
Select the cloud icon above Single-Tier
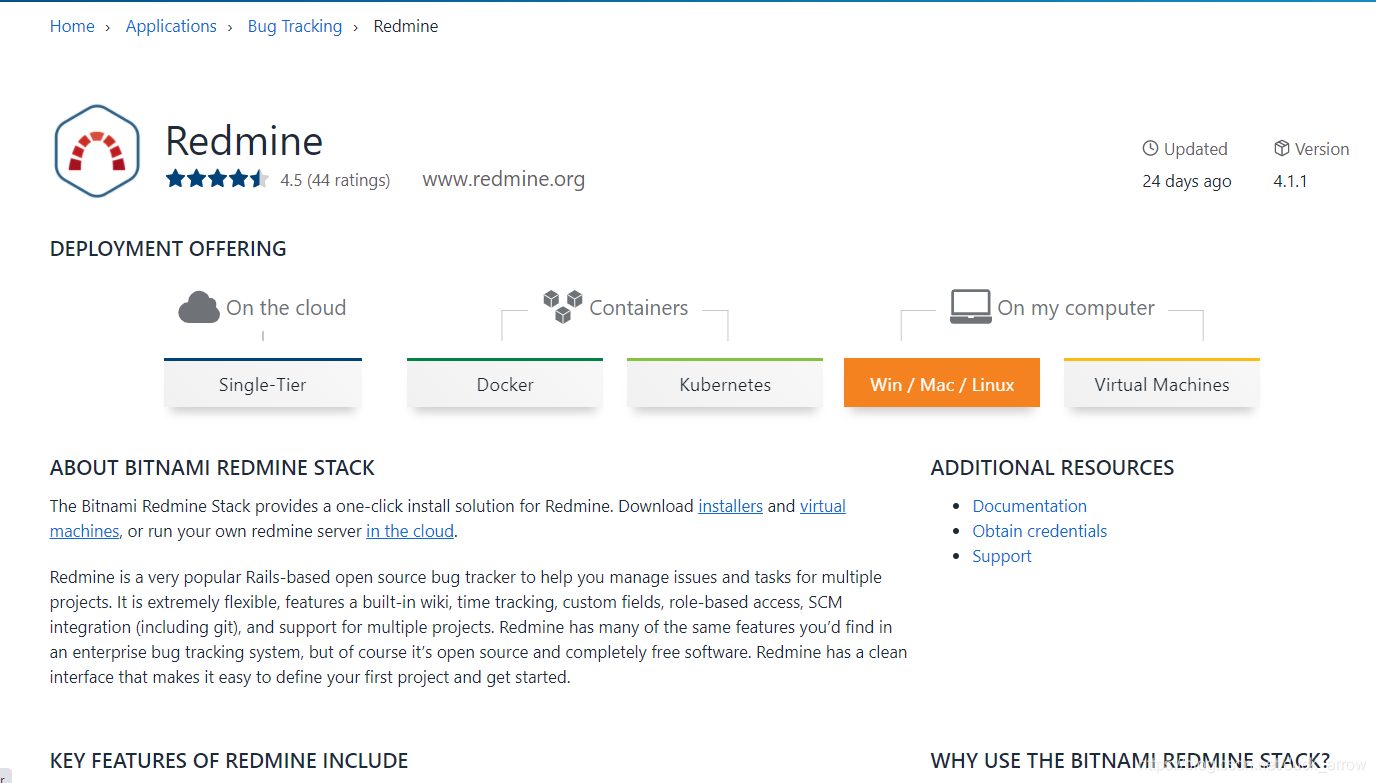199,307
